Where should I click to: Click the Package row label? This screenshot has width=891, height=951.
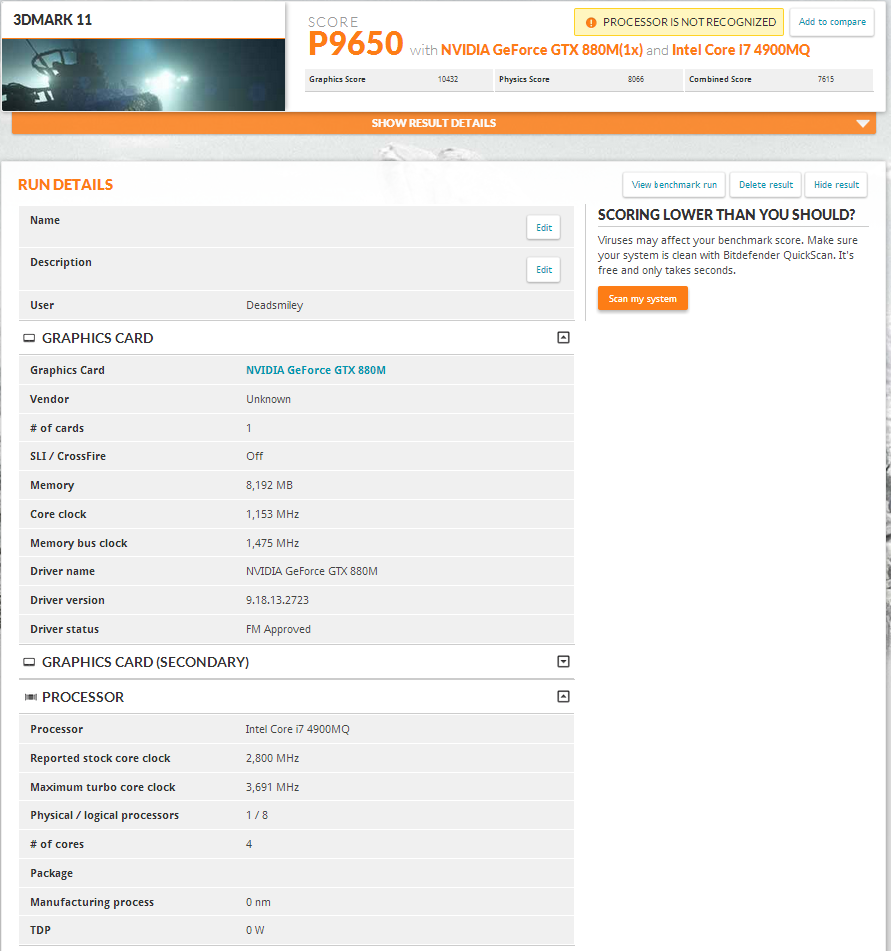click(52, 873)
